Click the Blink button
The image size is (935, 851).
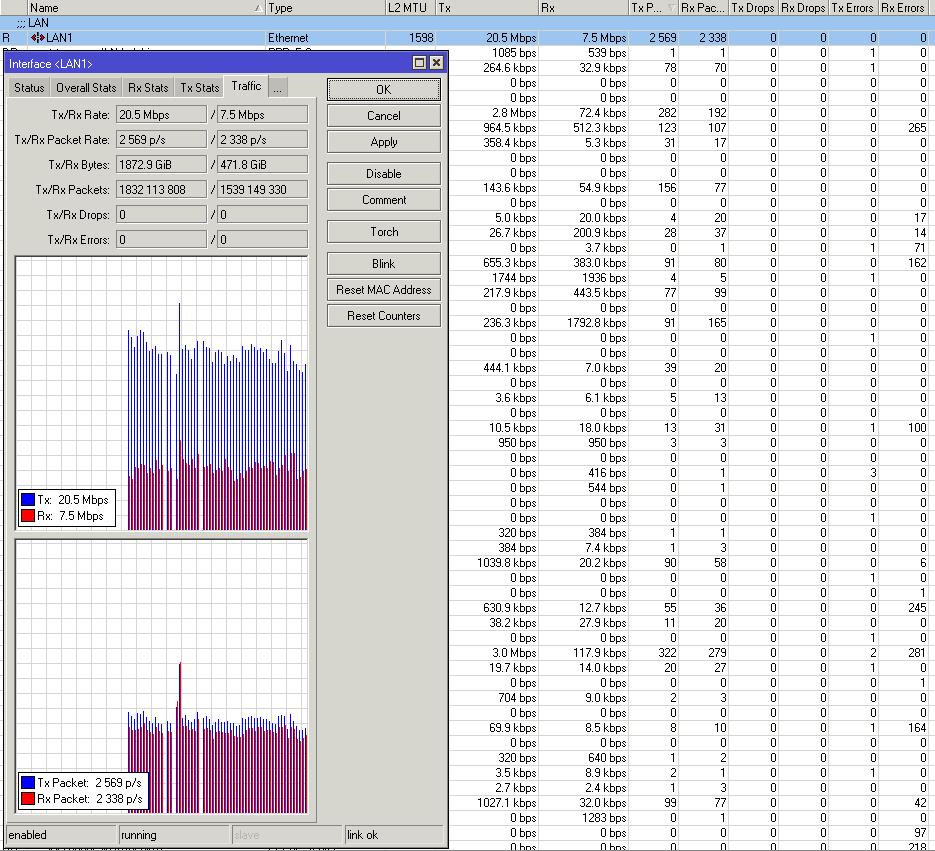click(384, 264)
